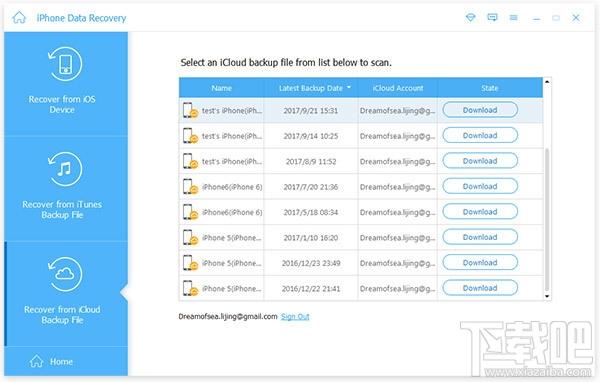The image size is (600, 382).
Task: Click device icon of 2017/8/9 backup row
Action: tap(190, 161)
